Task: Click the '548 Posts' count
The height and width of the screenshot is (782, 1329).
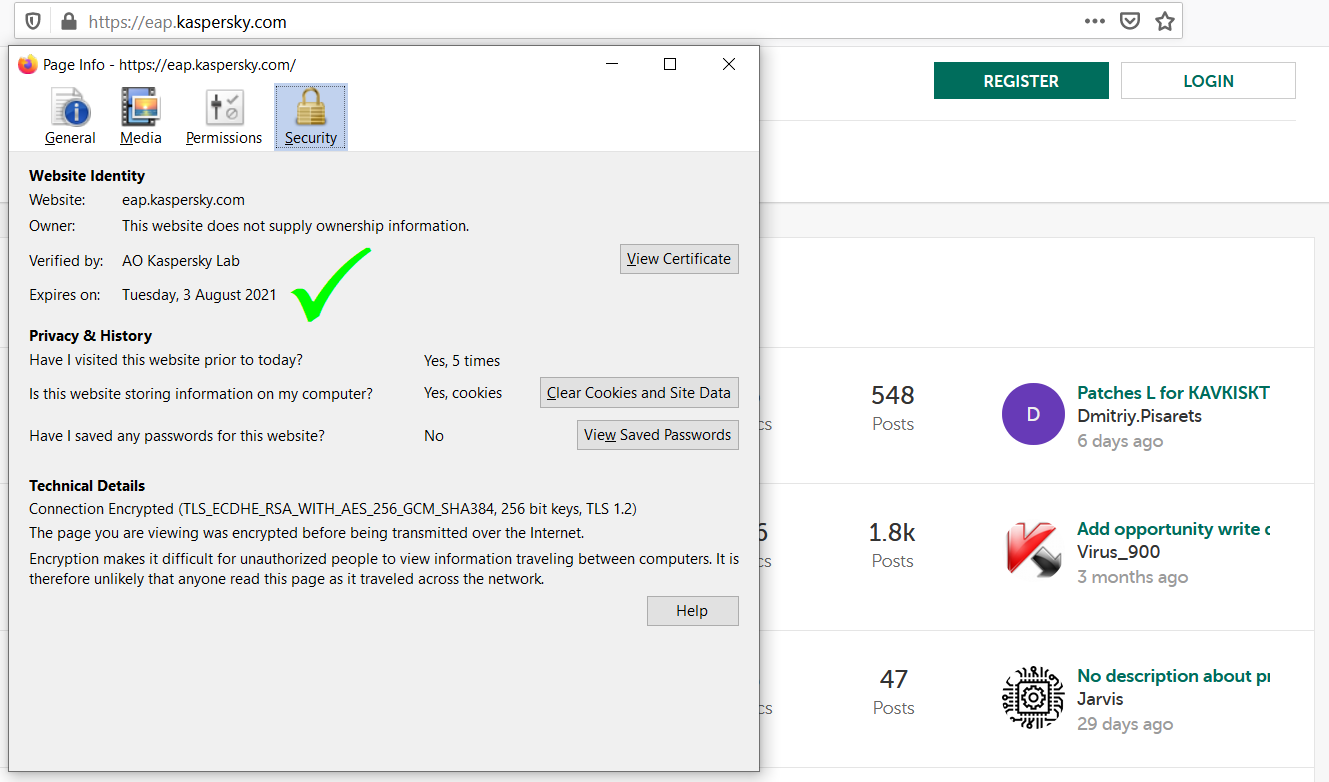Action: coord(893,408)
